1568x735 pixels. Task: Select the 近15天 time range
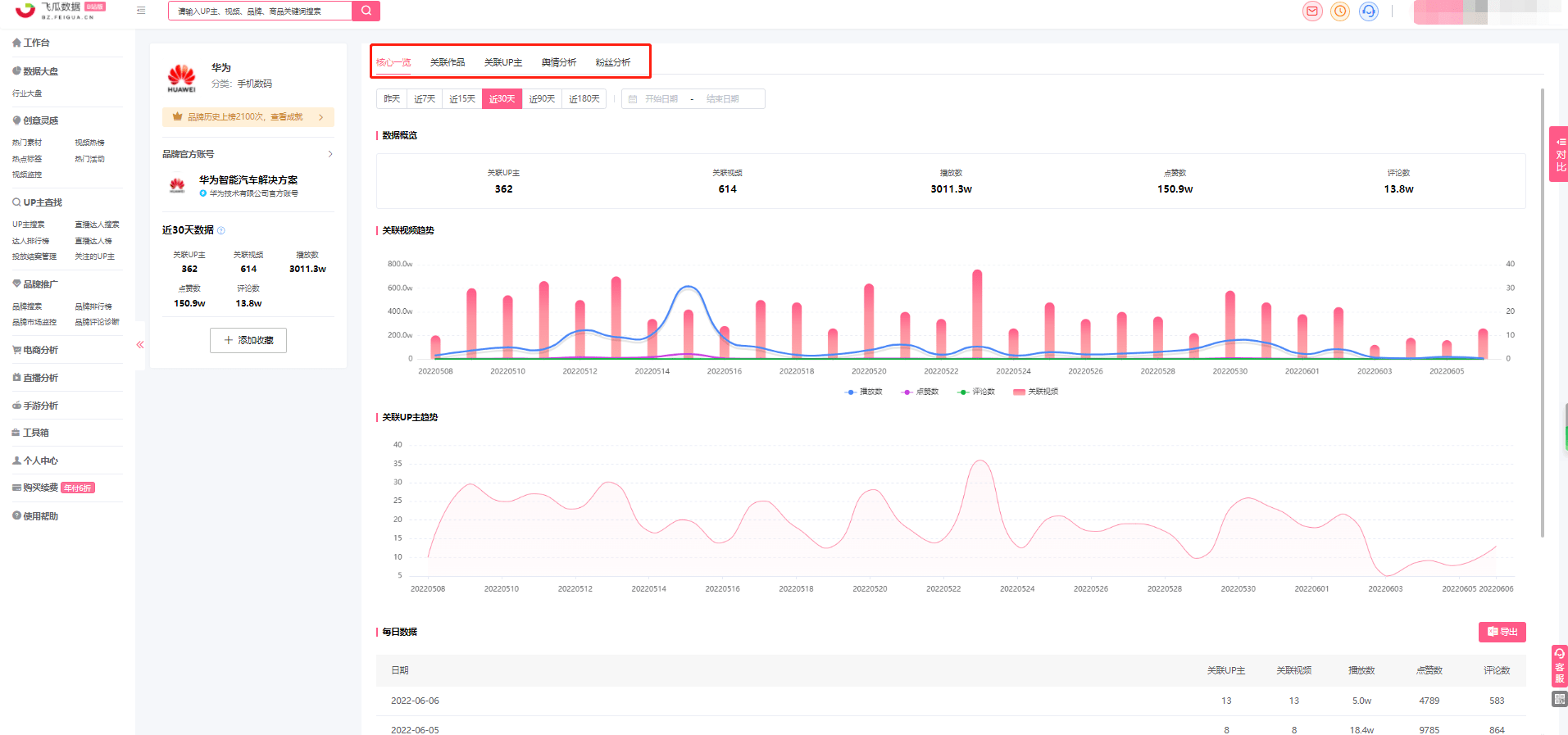point(462,99)
